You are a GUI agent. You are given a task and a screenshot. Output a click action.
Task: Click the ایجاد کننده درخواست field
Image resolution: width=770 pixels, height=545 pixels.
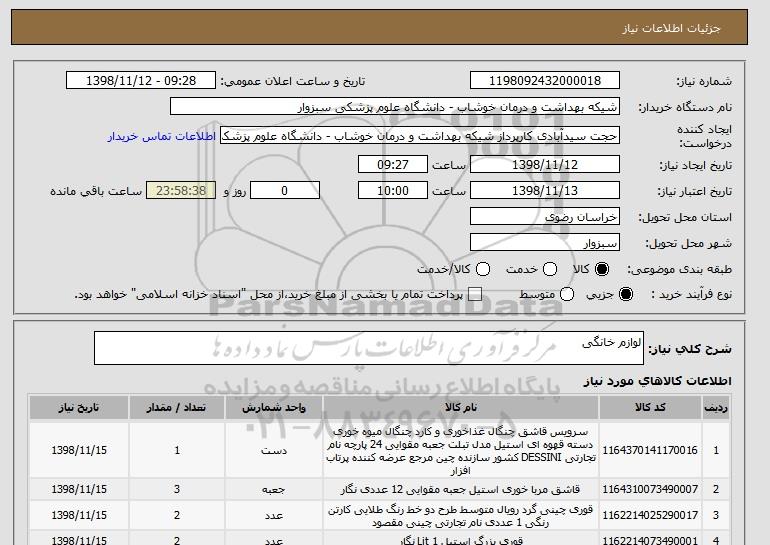(420, 136)
